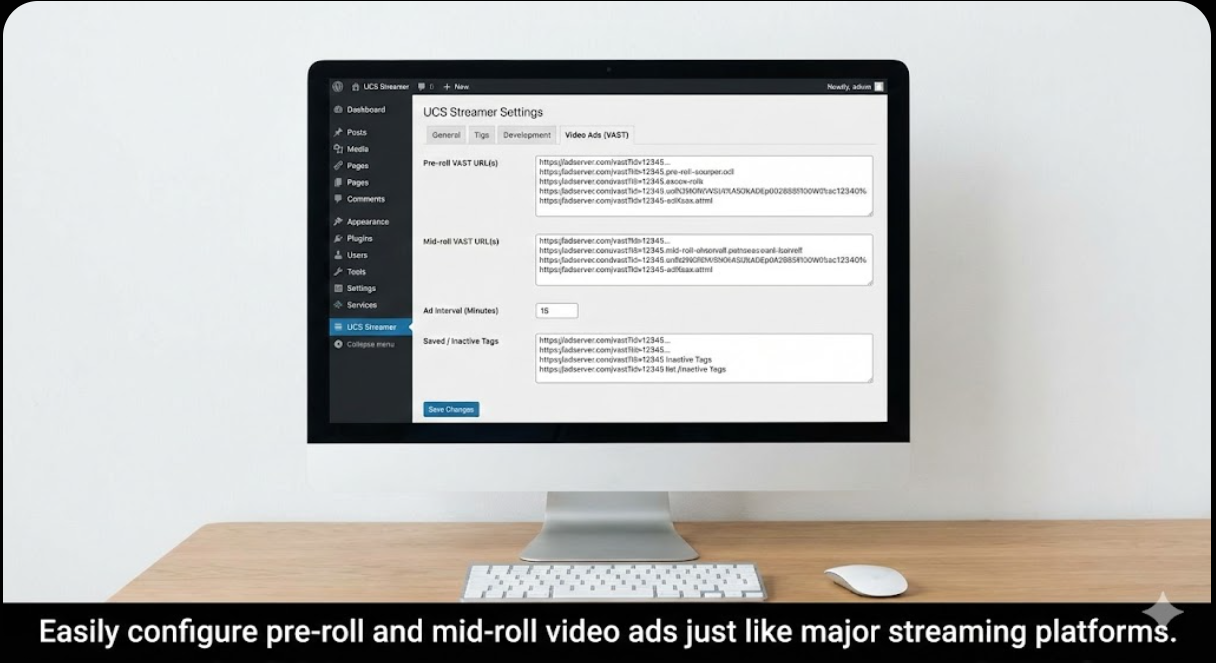Open the + New content menu
This screenshot has height=663, width=1216.
[x=456, y=87]
